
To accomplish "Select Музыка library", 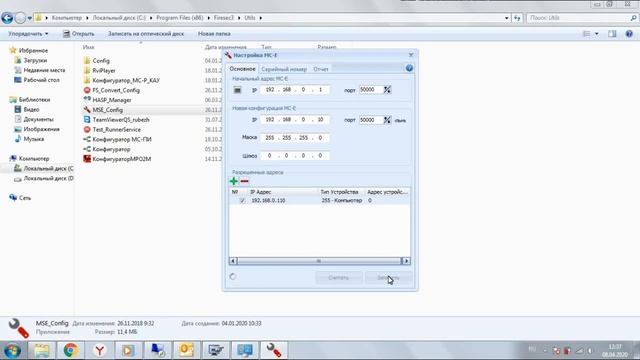I will click(29, 139).
